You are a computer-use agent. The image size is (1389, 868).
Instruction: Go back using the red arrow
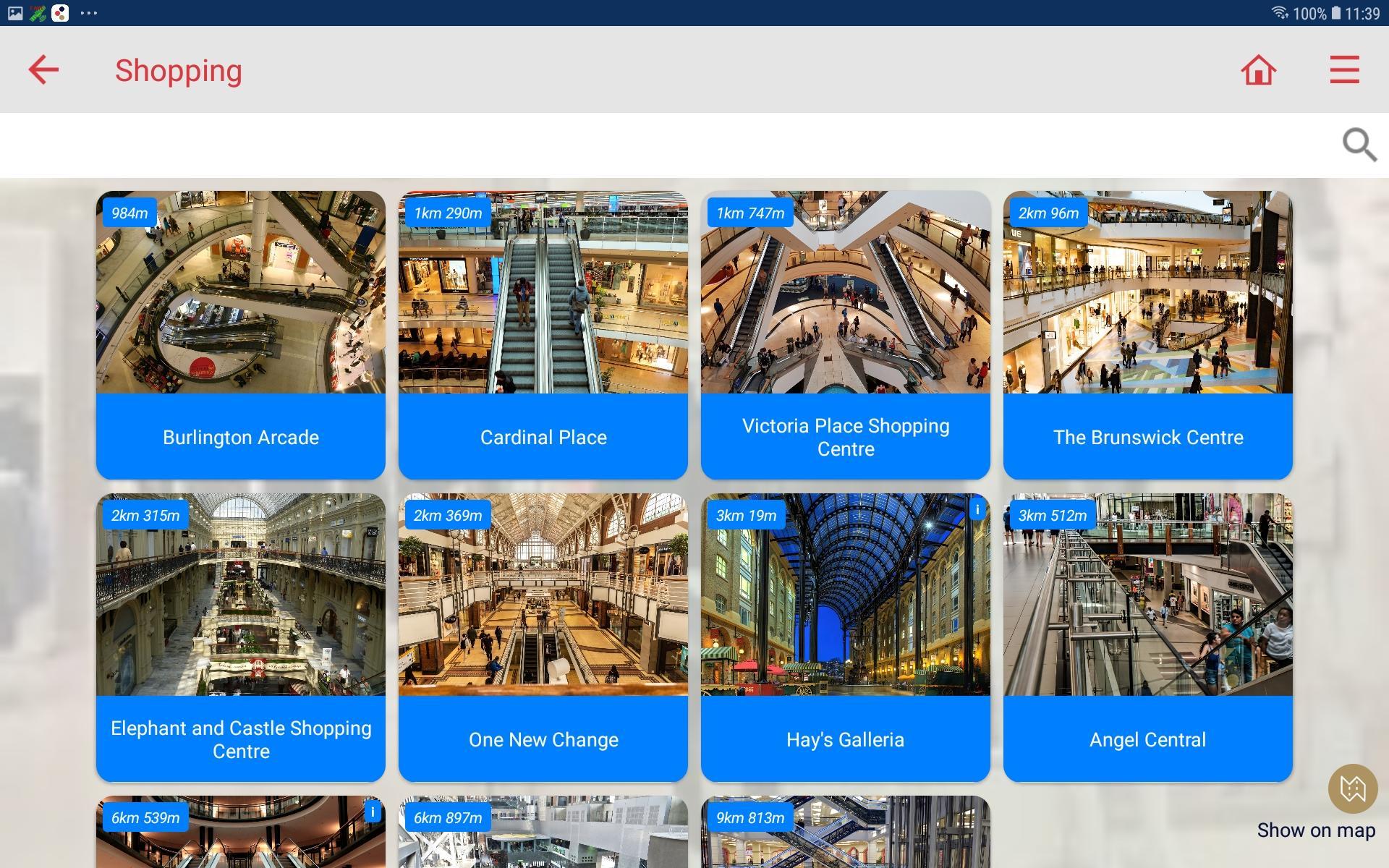click(43, 70)
